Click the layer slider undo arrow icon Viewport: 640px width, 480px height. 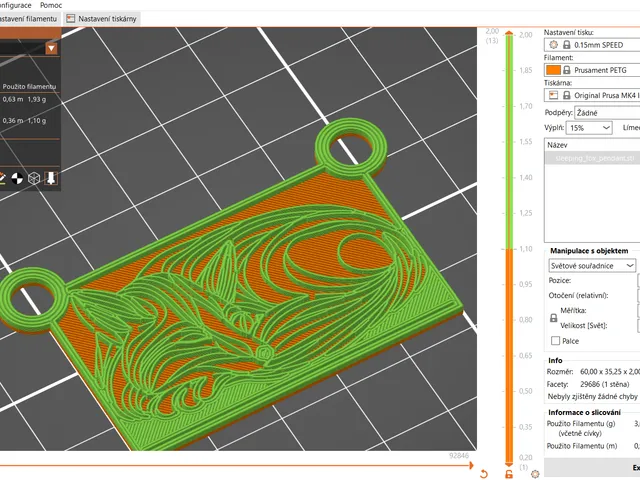tap(484, 474)
